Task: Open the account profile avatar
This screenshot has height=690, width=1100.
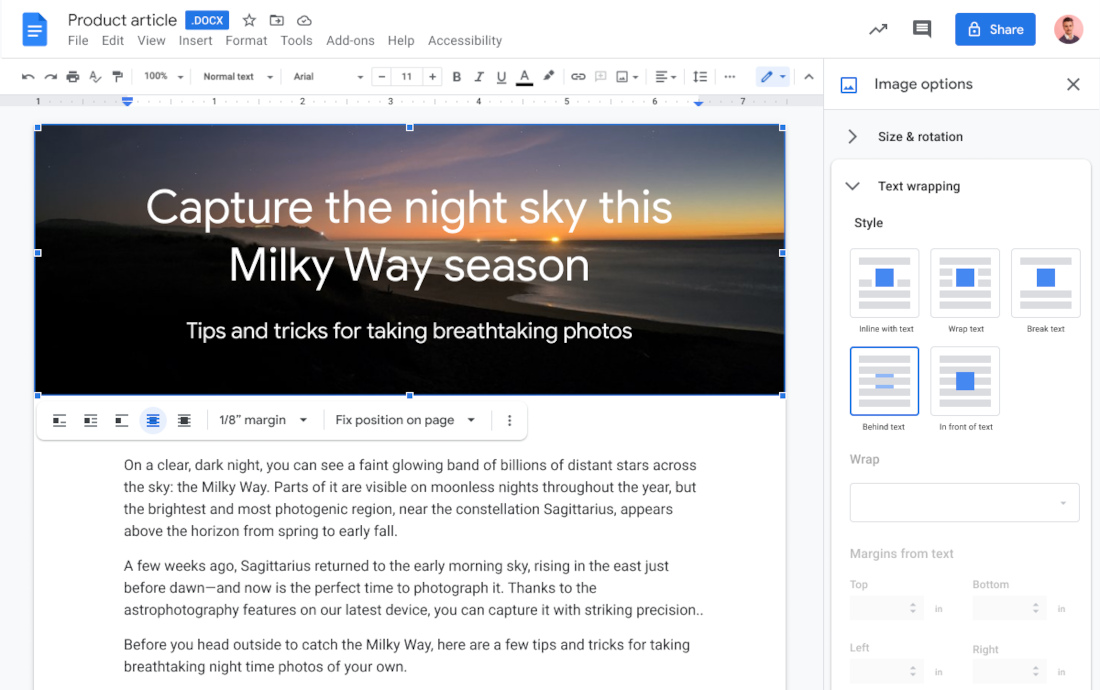Action: (1068, 29)
